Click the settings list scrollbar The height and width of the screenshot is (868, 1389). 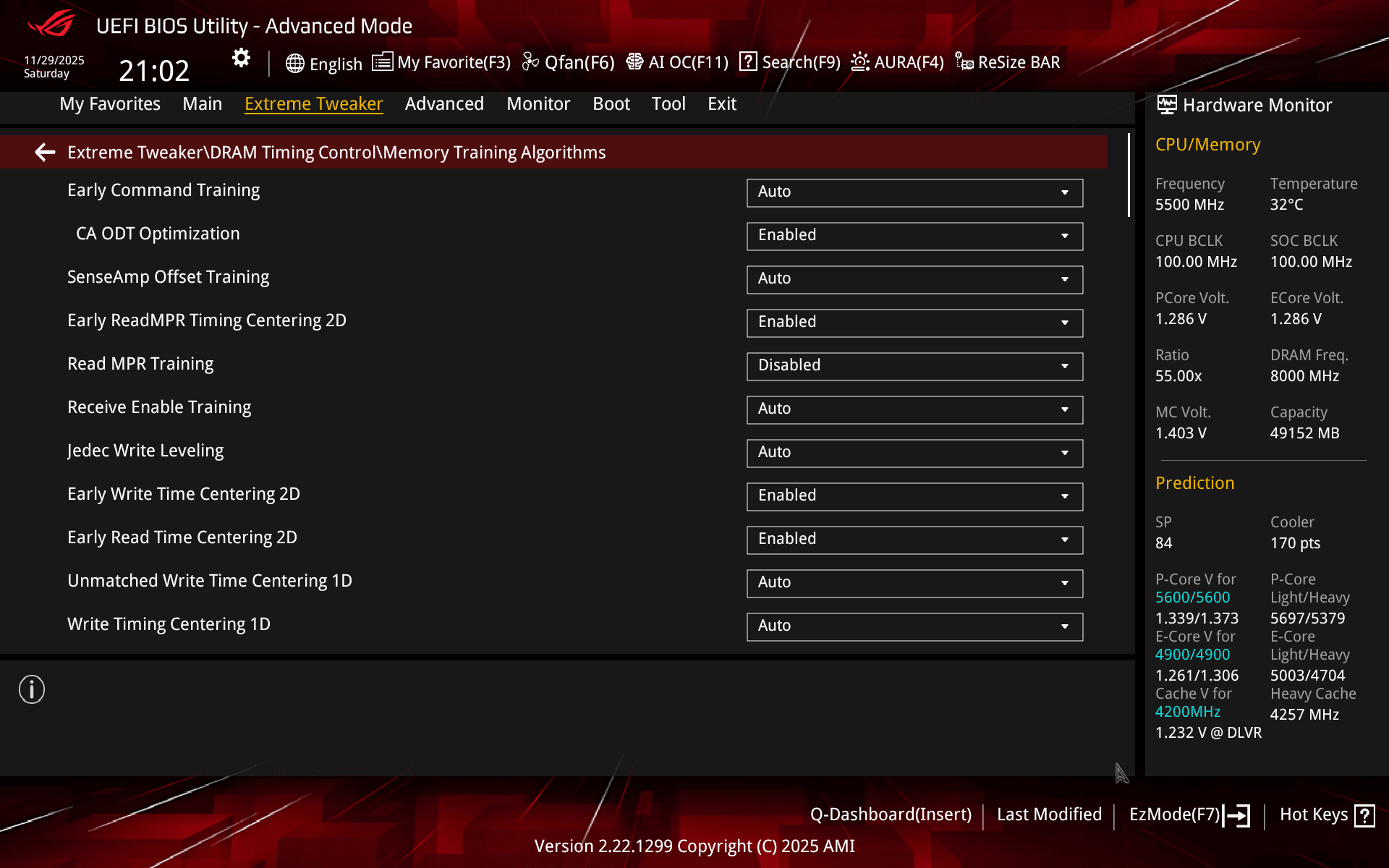[x=1129, y=175]
